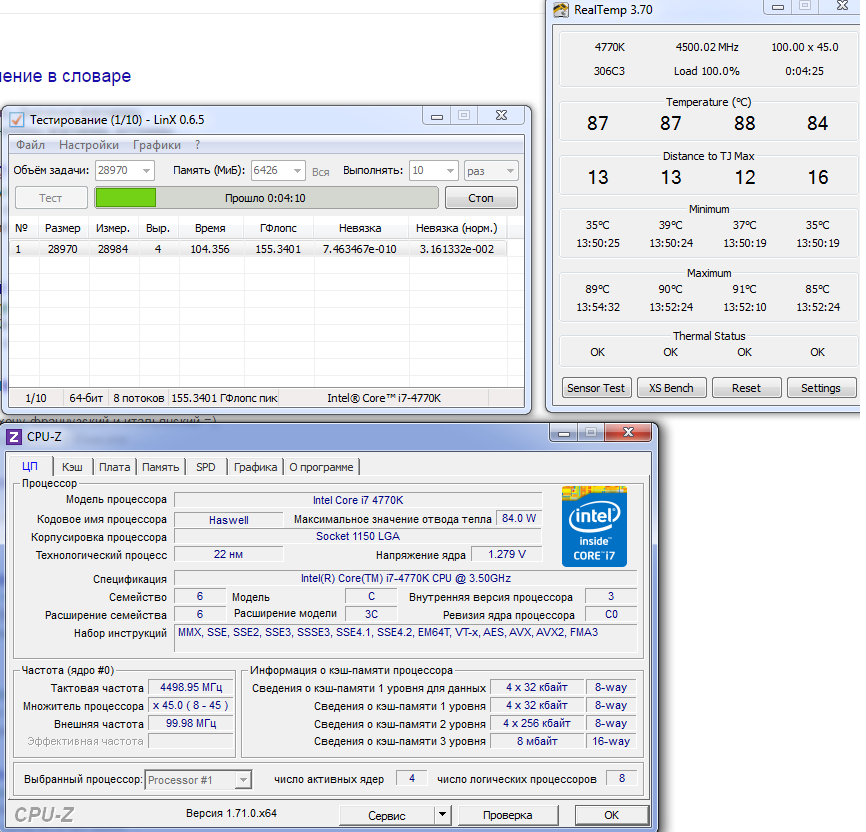Click the 8 мбайт L3 cache value
Viewport: 866px width, 832px height.
coord(537,741)
